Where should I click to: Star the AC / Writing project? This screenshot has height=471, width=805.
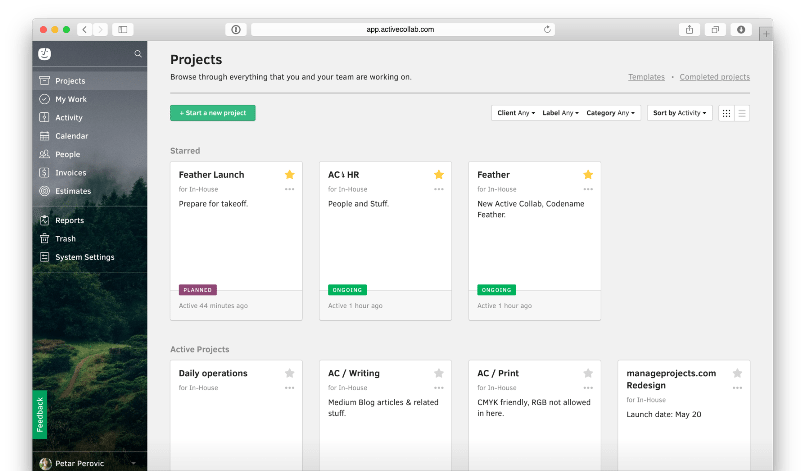439,373
